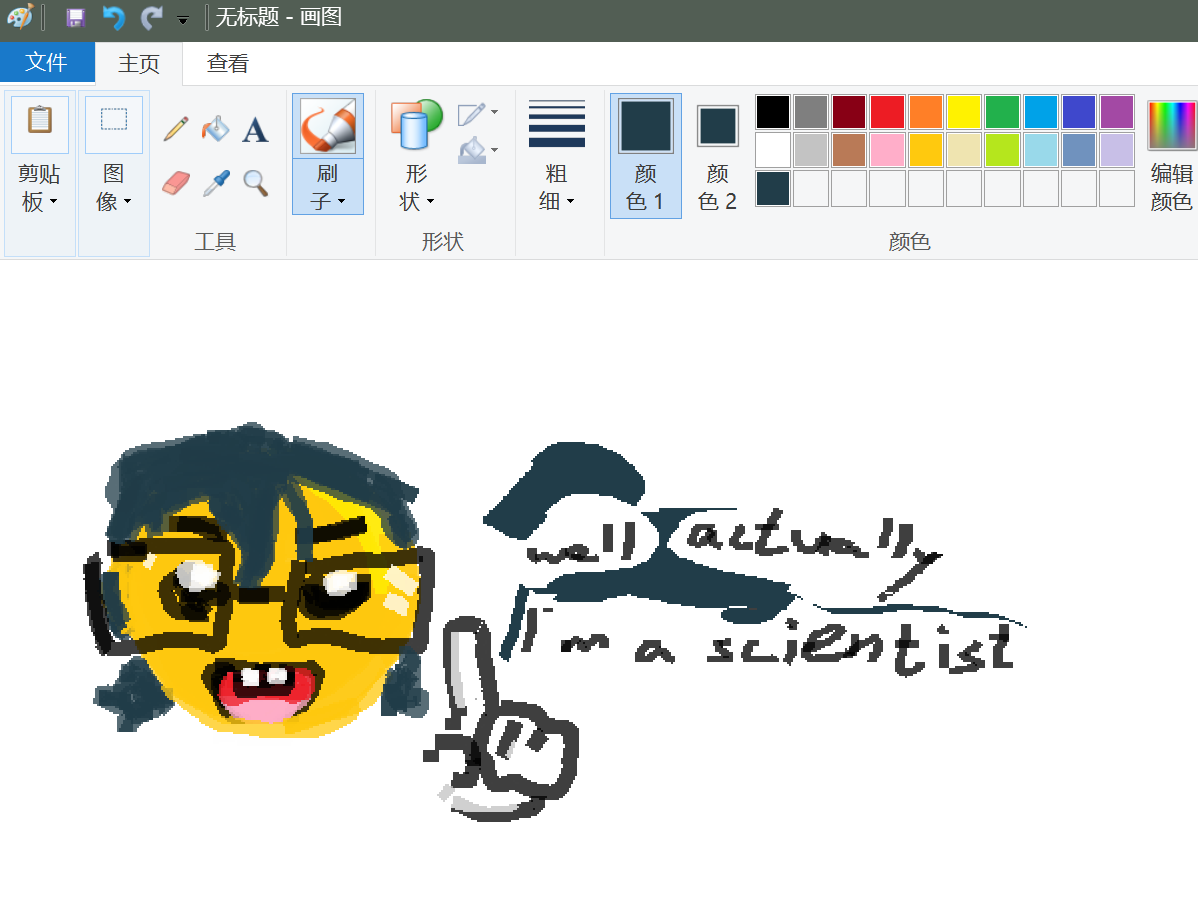Click the Undo arrow
1198x916 pixels.
(114, 18)
